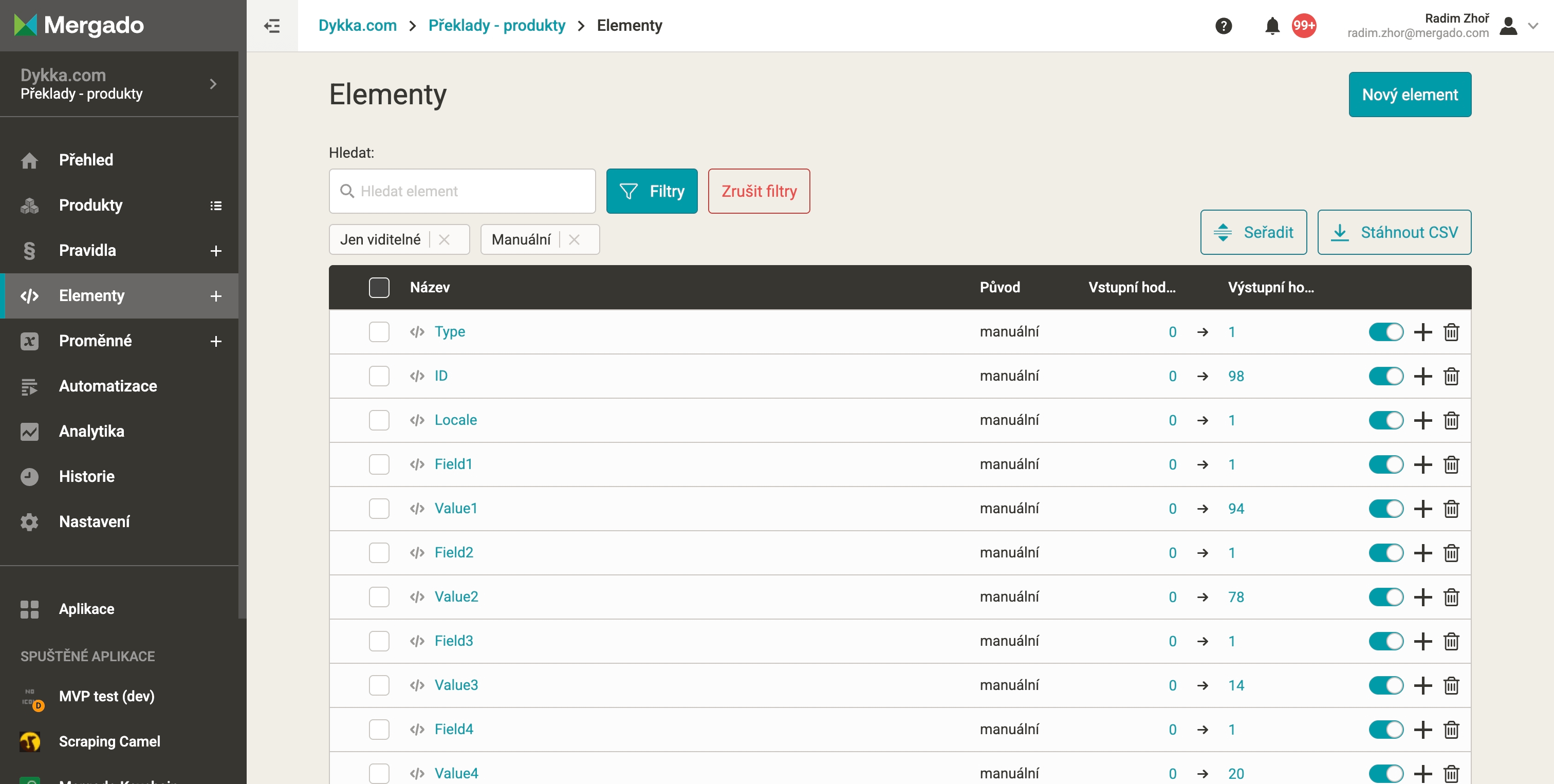Go to Automatizace in the sidebar
1554x784 pixels.
point(108,386)
